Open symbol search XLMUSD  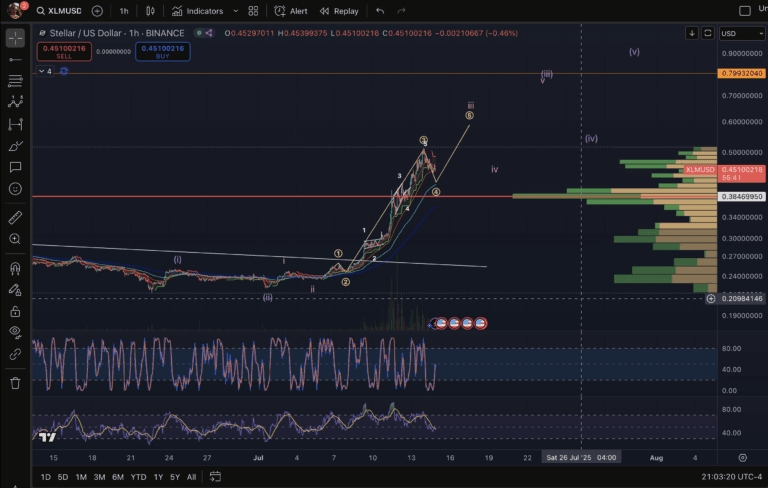(59, 11)
